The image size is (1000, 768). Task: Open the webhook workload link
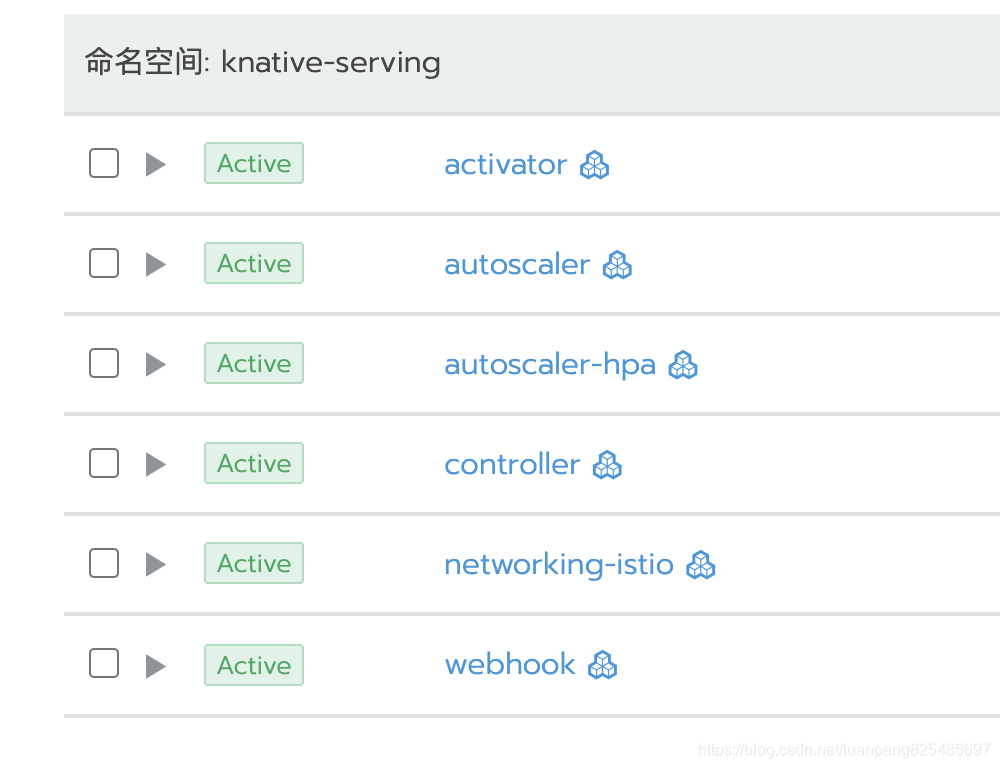pos(510,665)
